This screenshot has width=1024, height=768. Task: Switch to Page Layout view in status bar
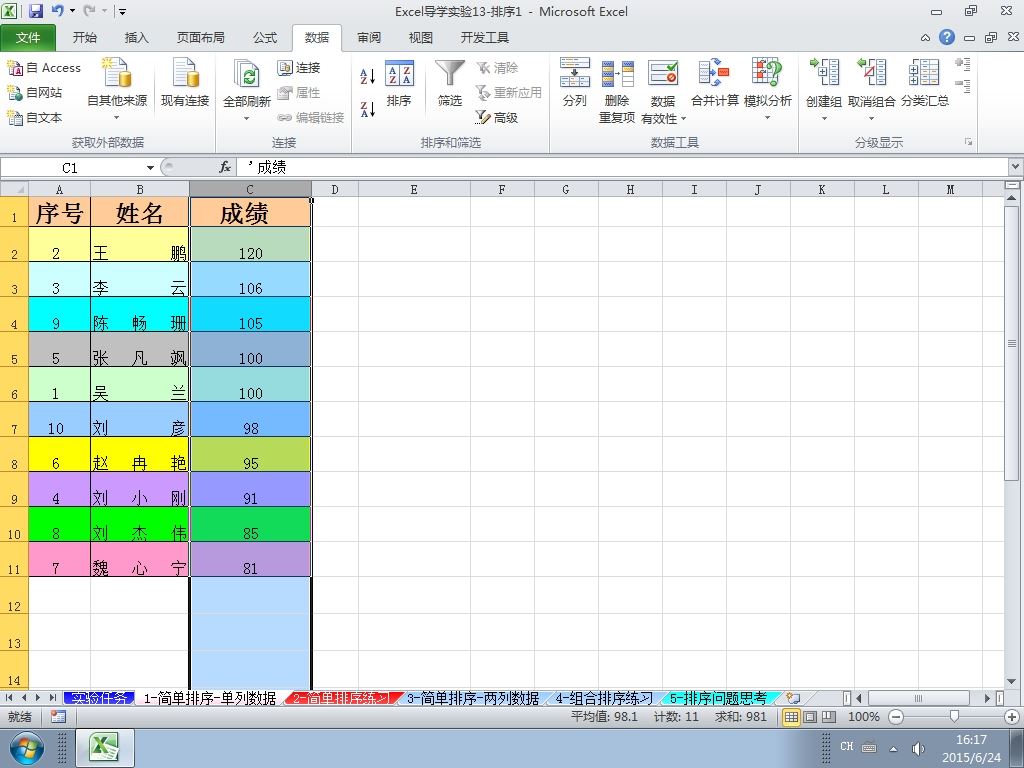[x=810, y=716]
